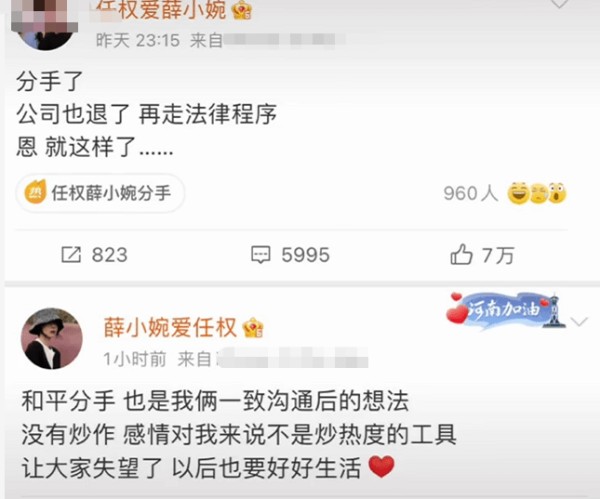Open the 和平分手 post text
The width and height of the screenshot is (600, 499).
coord(239,435)
